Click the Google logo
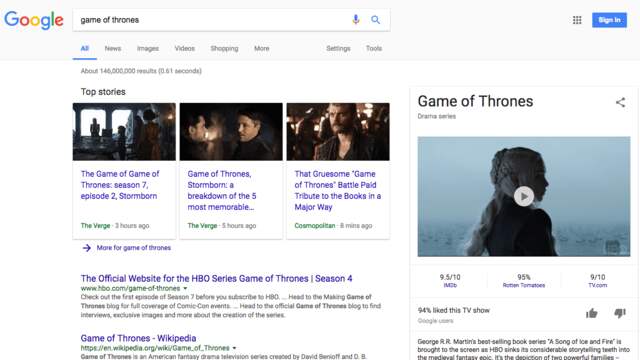The height and width of the screenshot is (360, 640). point(34,20)
